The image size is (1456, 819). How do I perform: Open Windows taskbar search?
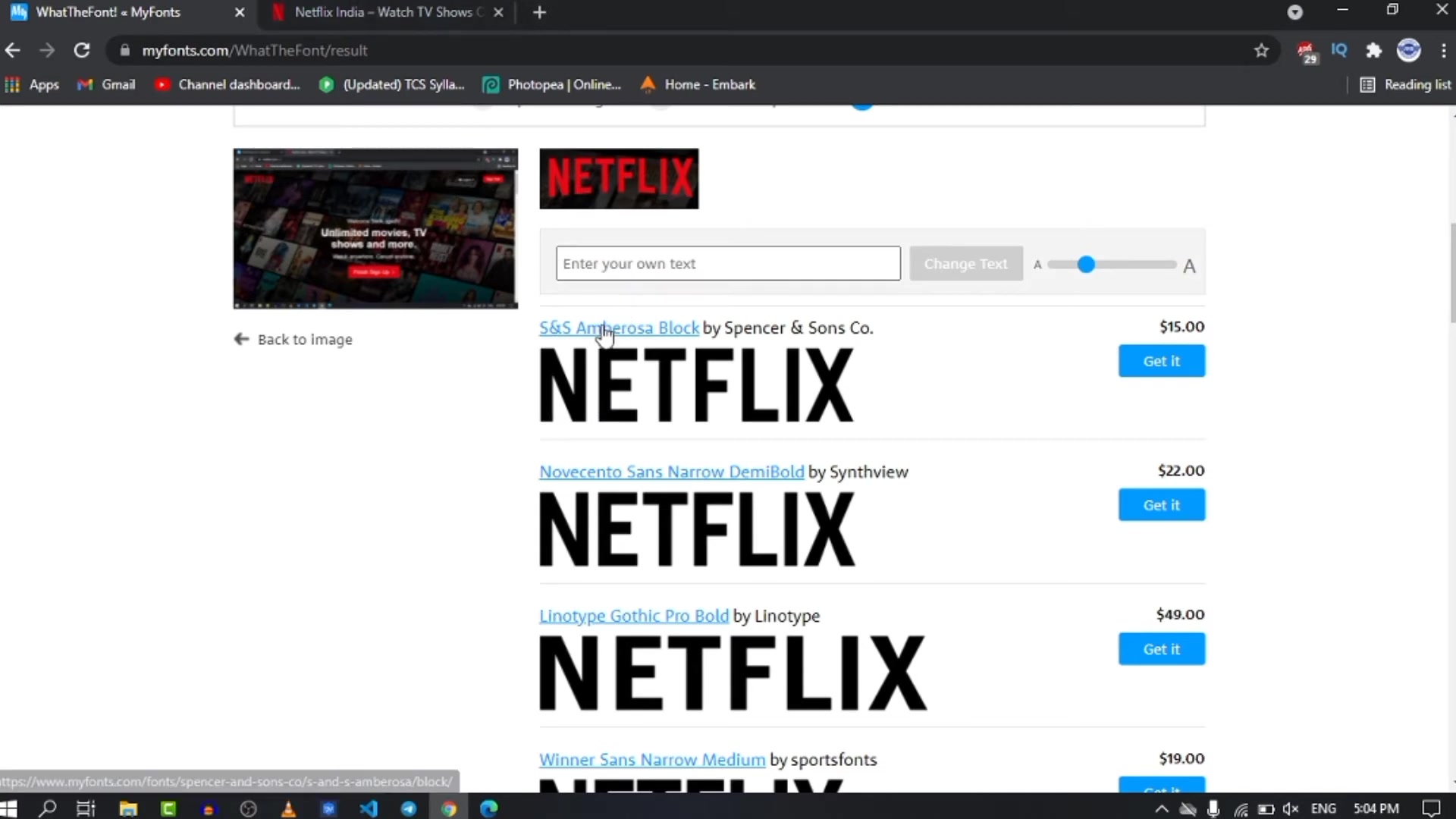[x=47, y=808]
